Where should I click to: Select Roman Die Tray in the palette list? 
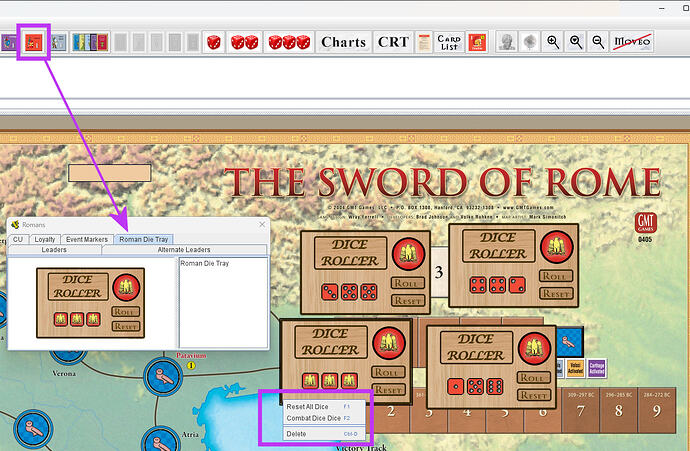click(205, 264)
